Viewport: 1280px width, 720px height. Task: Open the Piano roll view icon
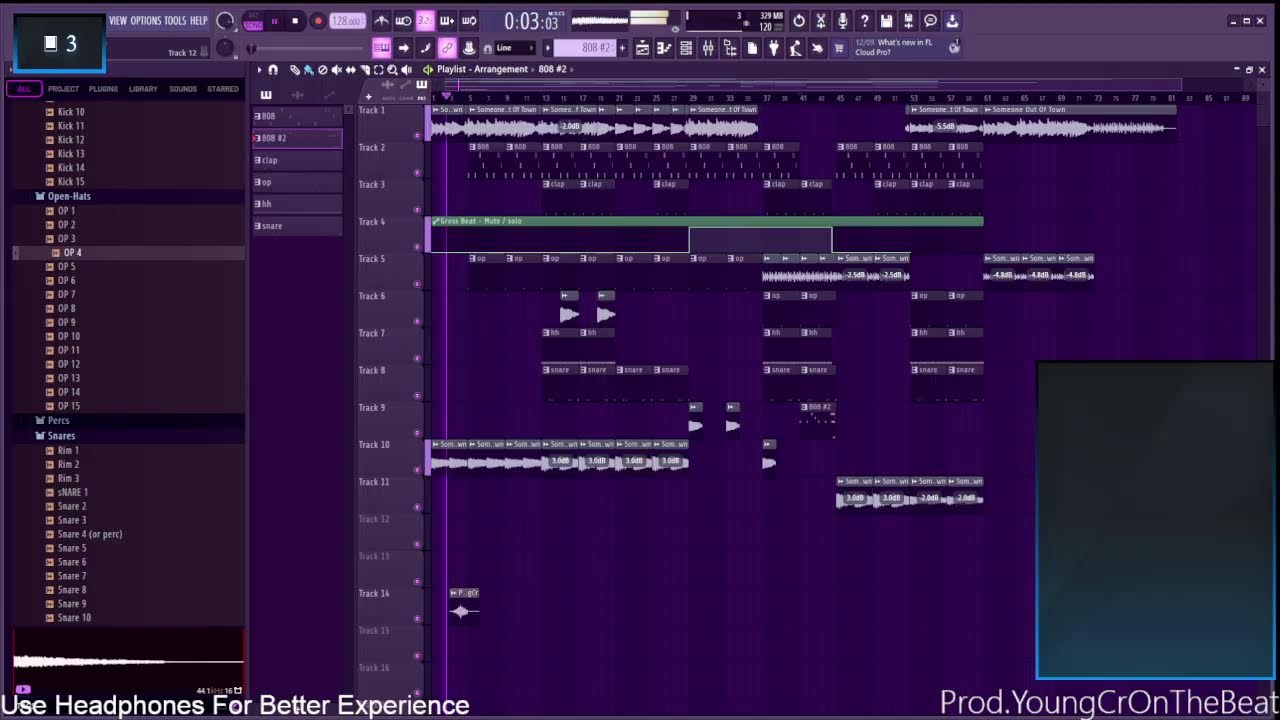(x=664, y=48)
